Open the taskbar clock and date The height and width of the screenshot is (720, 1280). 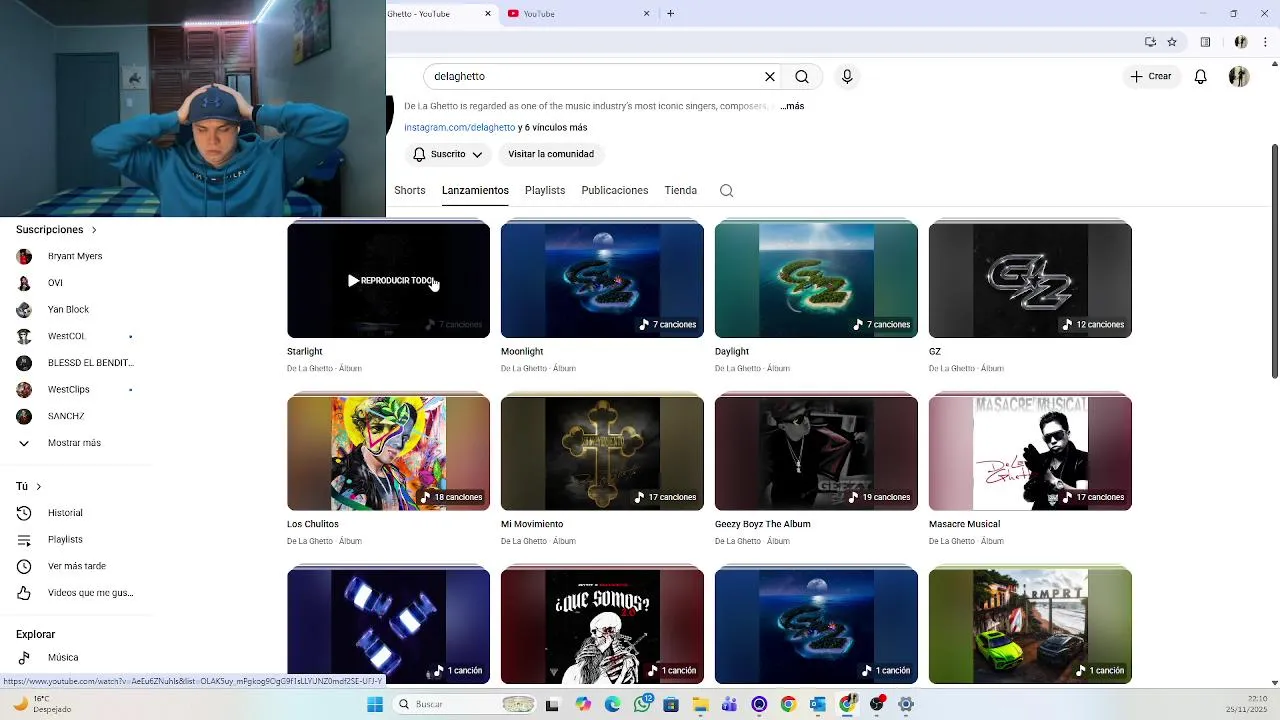pos(1246,704)
